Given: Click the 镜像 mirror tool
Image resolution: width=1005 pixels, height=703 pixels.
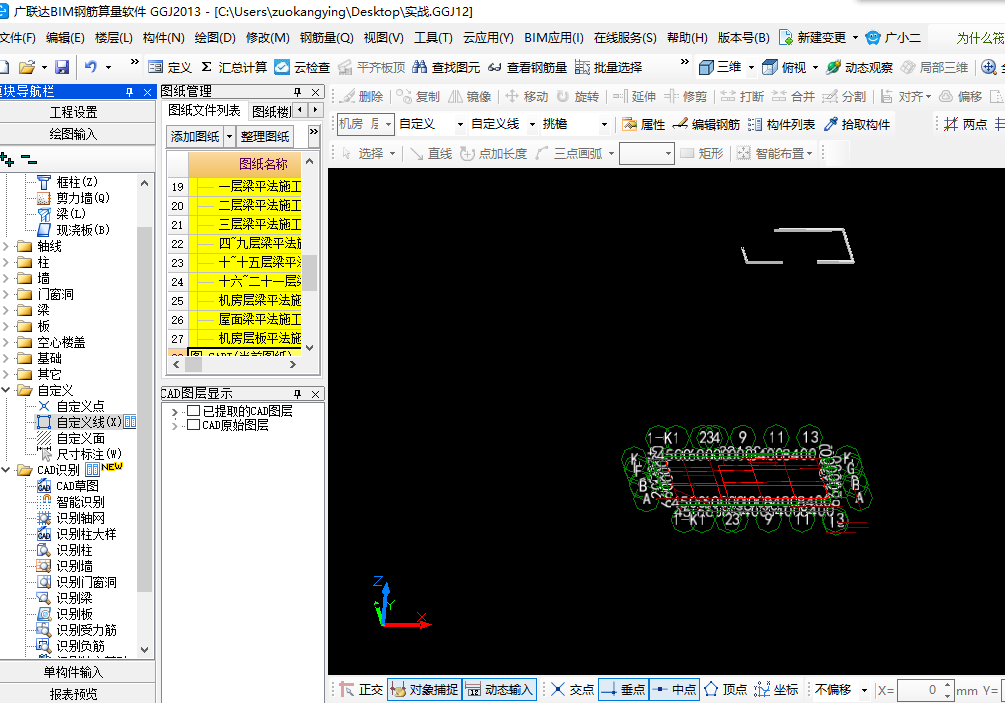Looking at the screenshot, I should (x=469, y=97).
